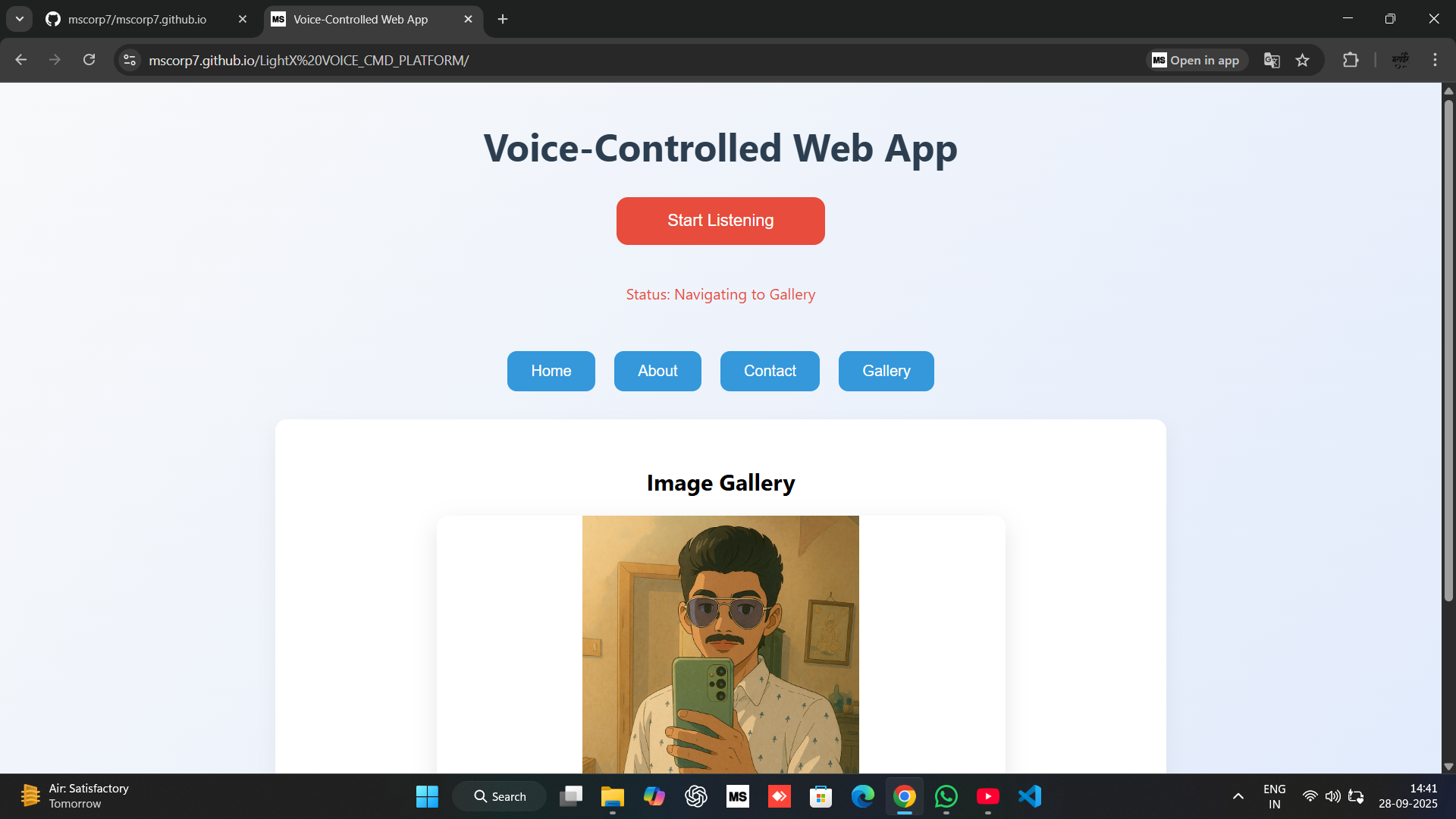The height and width of the screenshot is (819, 1456).
Task: Select the Voice-Controlled Web App tab
Action: pos(360,19)
